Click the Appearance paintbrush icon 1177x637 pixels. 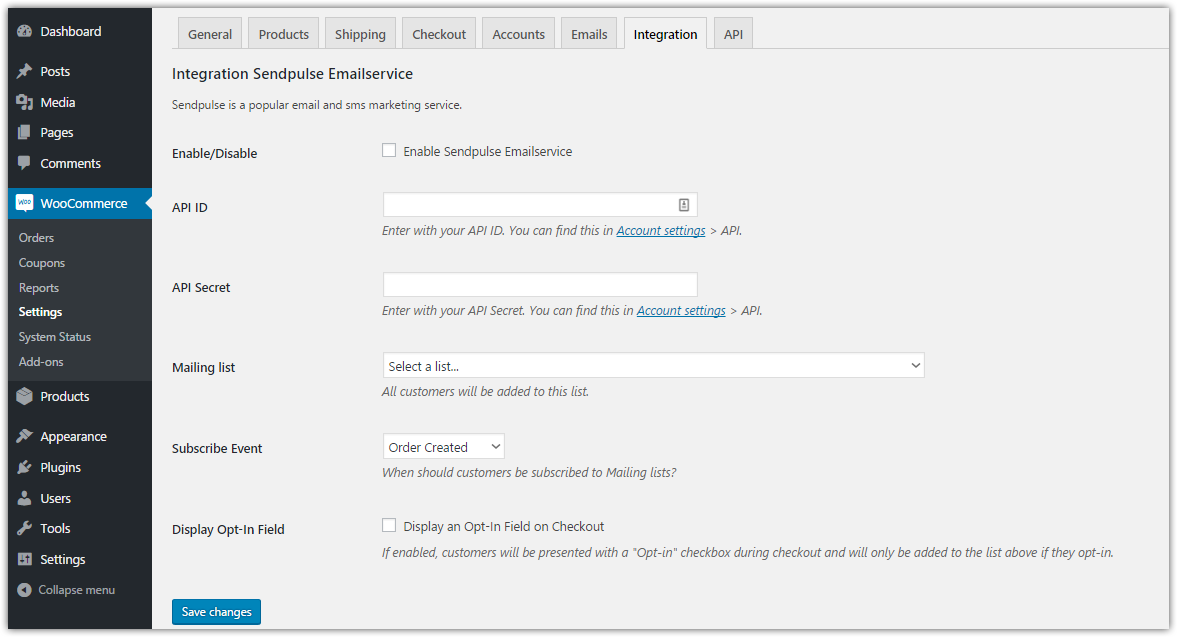[25, 436]
